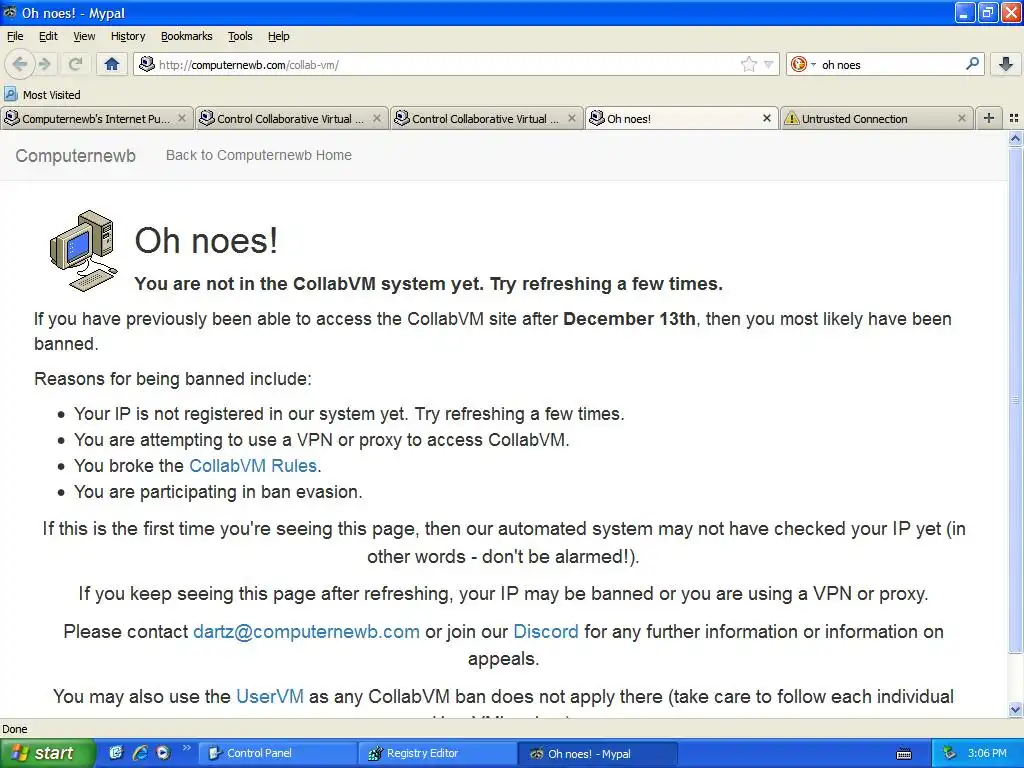Click Oh noes! - Mypal taskbar button
The image size is (1024, 768).
point(598,753)
